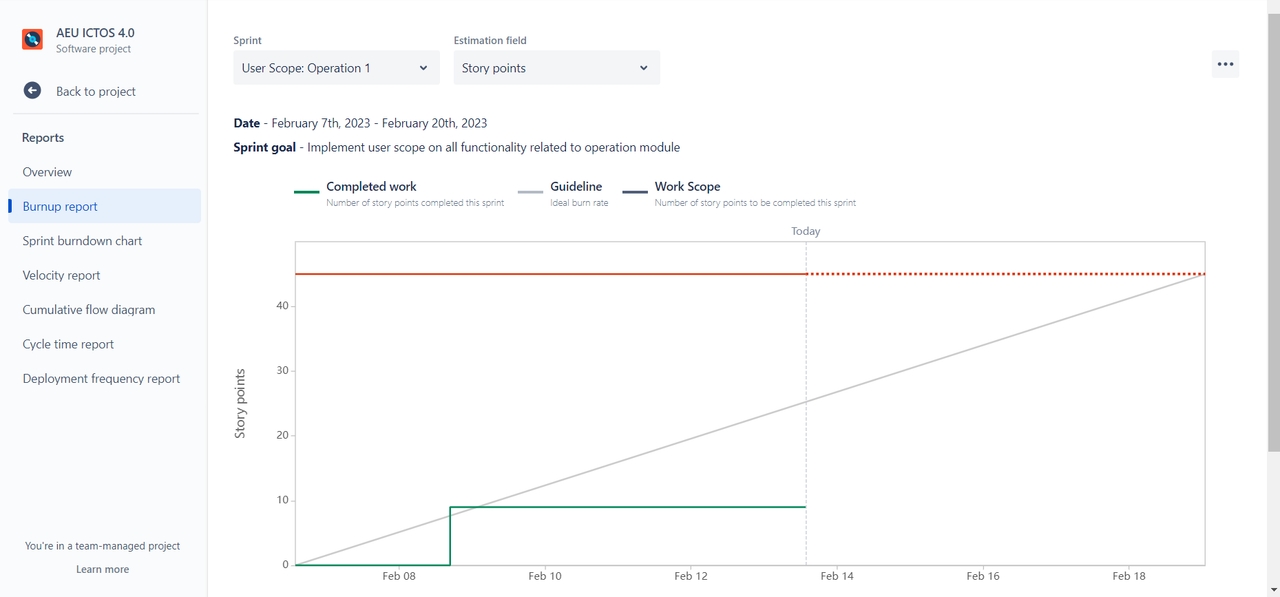Click the Learn more link
The width and height of the screenshot is (1280, 597).
pyautogui.click(x=102, y=569)
